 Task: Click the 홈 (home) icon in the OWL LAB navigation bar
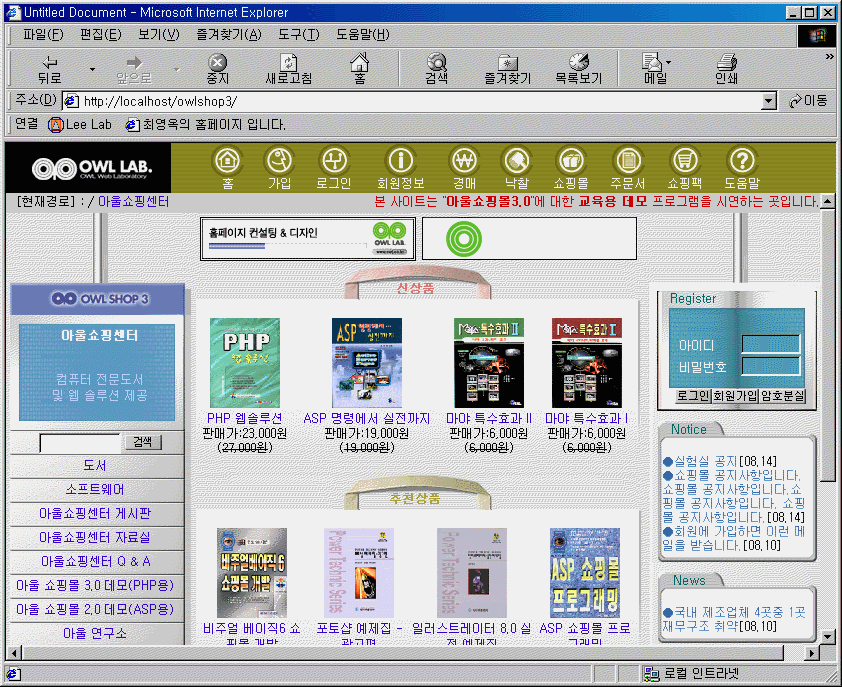(x=228, y=161)
